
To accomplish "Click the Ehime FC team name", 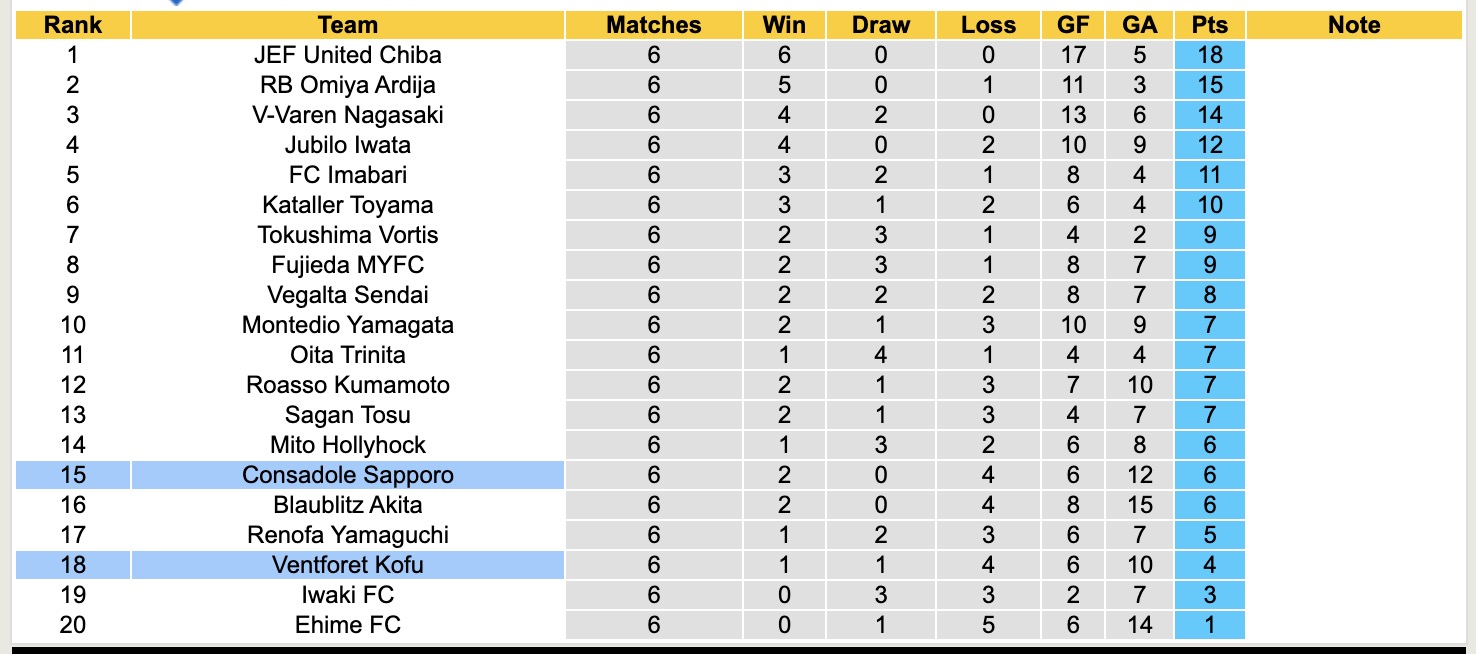I will pos(347,625).
